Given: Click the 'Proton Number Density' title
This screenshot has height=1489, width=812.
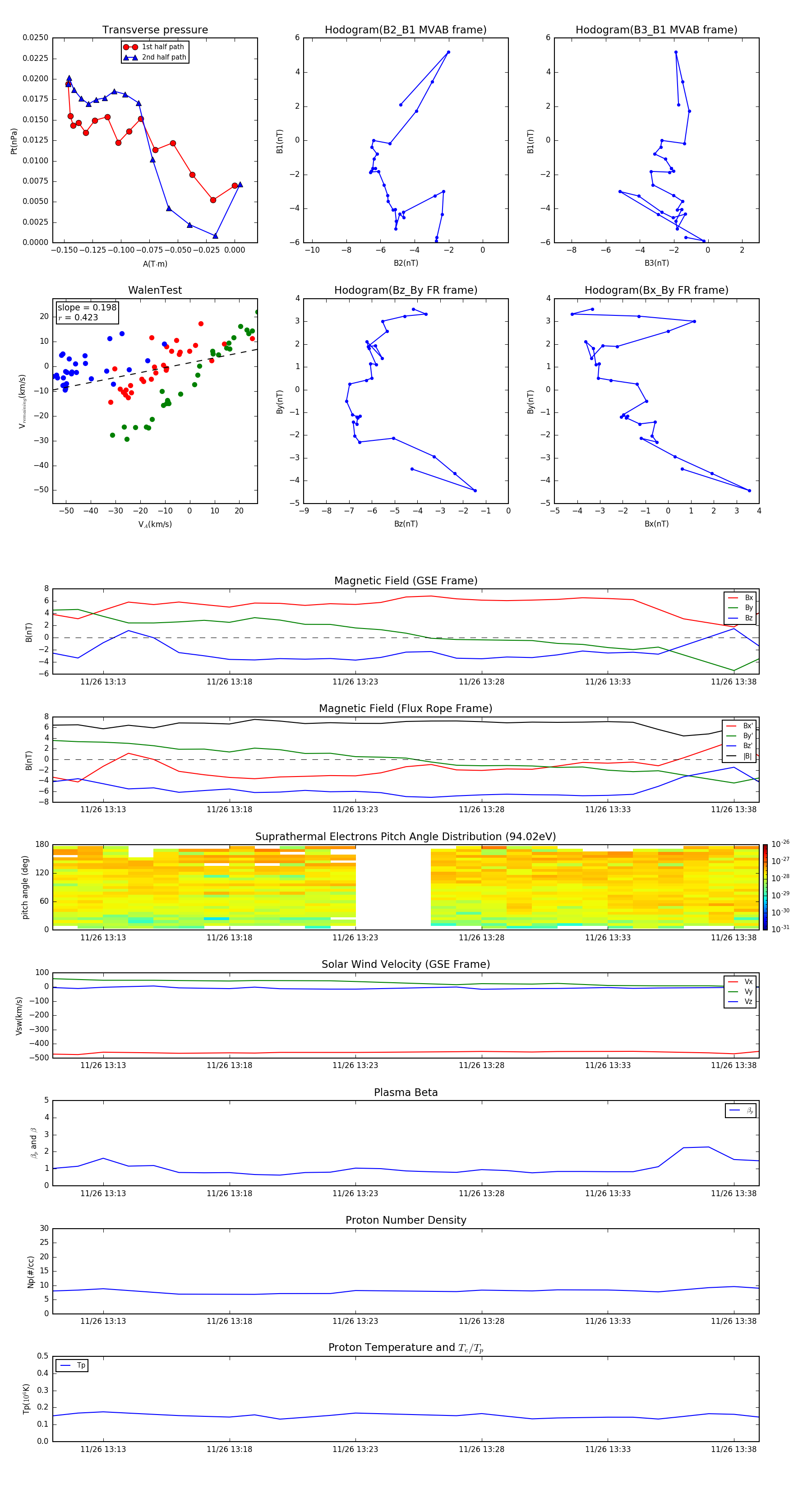Looking at the screenshot, I should (406, 1220).
